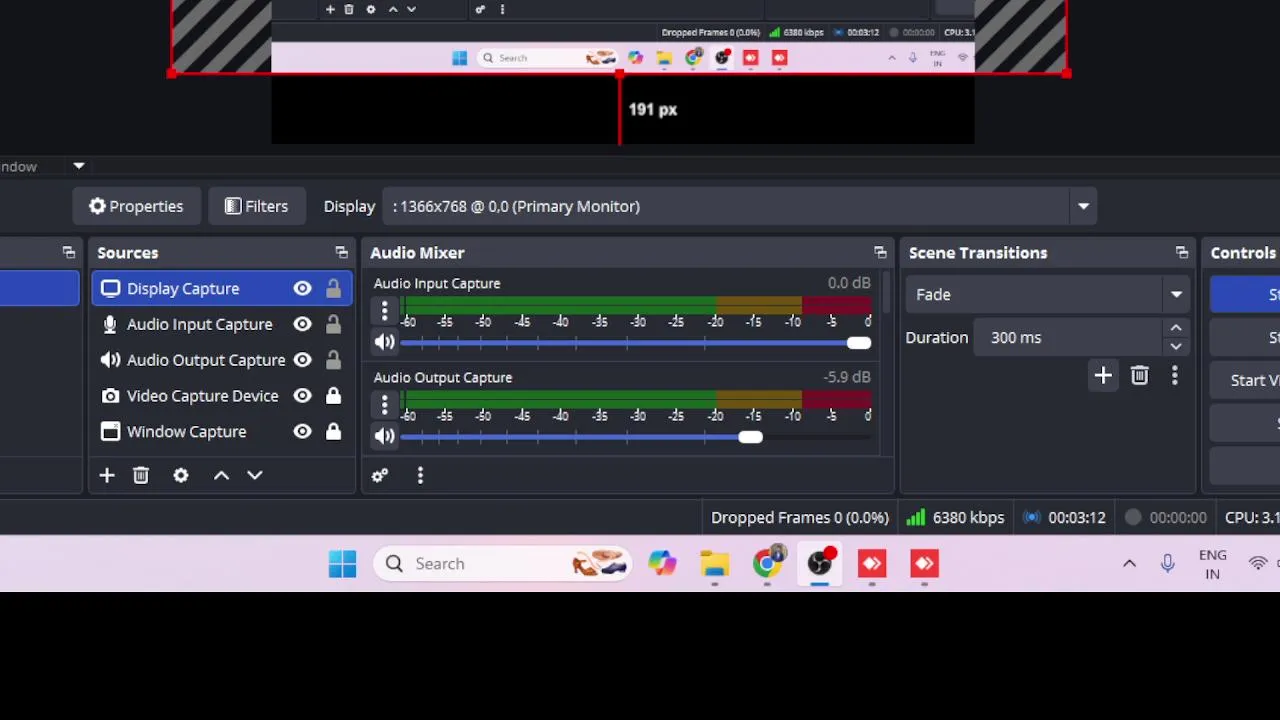Mute Audio Input Capture speaker icon
The width and height of the screenshot is (1280, 720).
[384, 343]
